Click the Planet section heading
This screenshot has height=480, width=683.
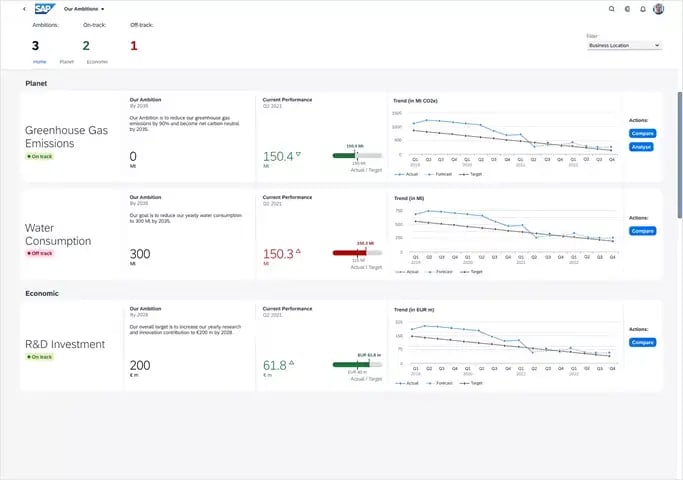36,83
